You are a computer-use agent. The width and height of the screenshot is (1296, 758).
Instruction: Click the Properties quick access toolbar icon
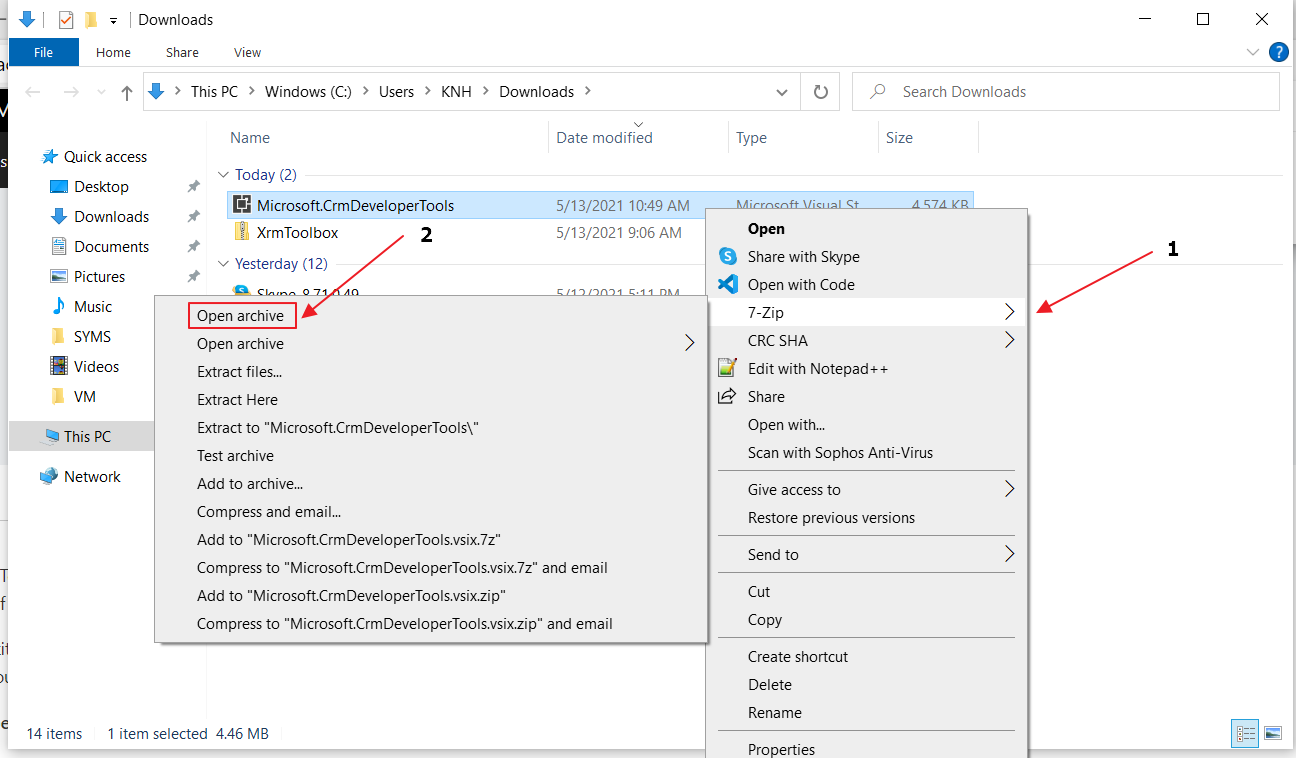click(x=66, y=19)
